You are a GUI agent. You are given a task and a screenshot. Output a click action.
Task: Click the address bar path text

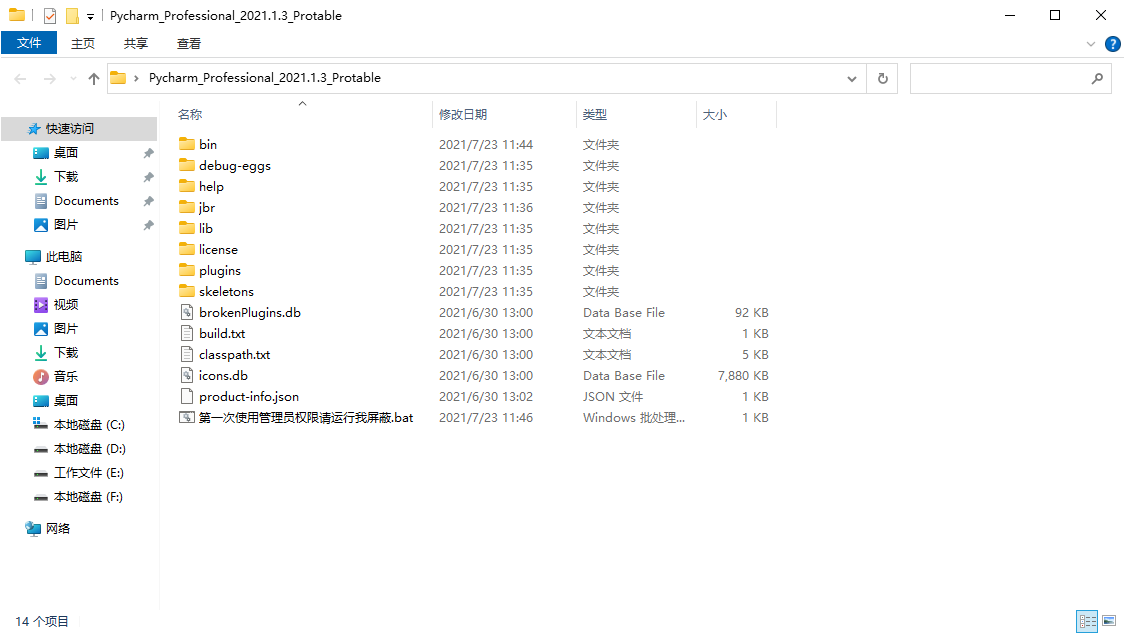(x=265, y=78)
